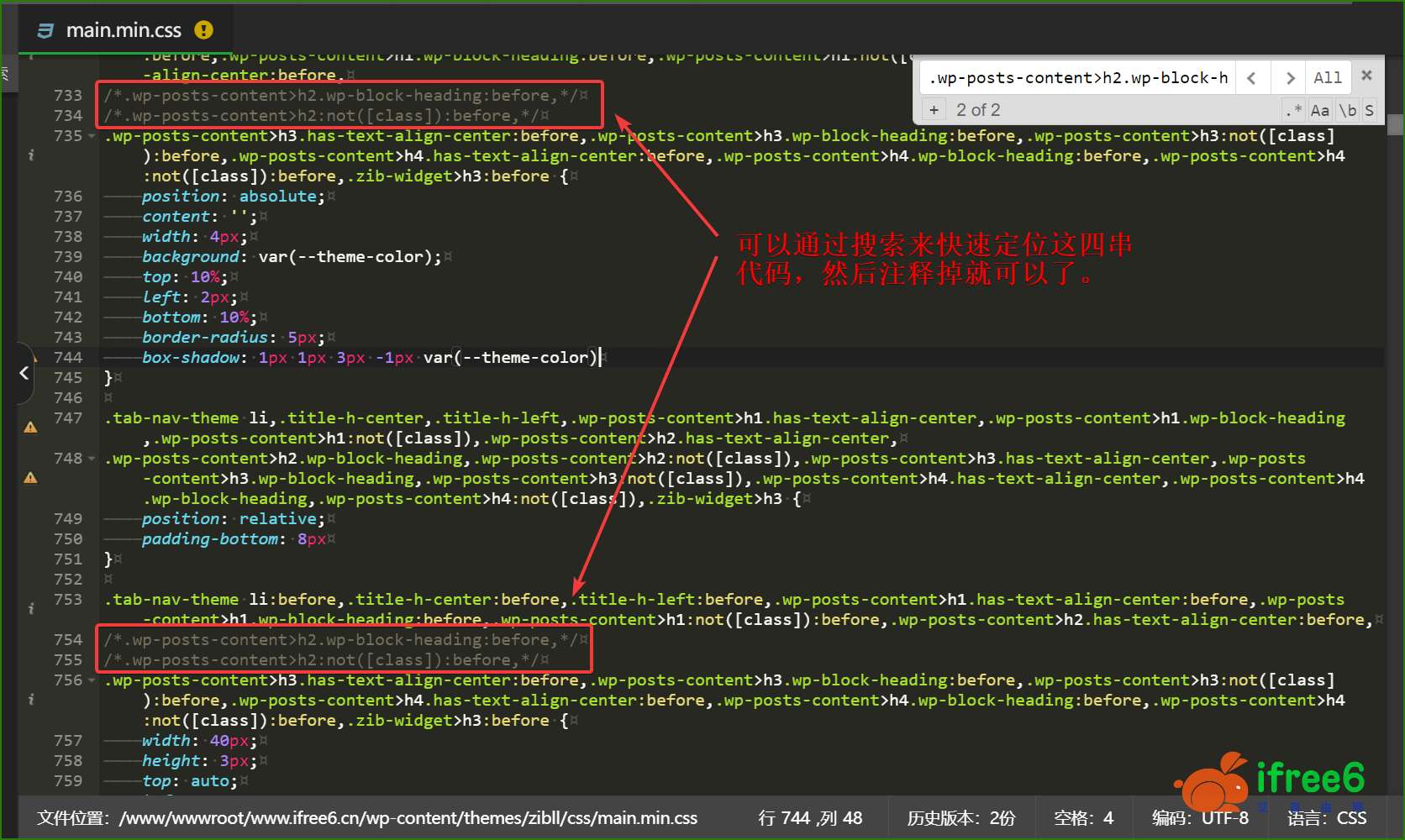Select the main.min.css tab

tap(124, 30)
